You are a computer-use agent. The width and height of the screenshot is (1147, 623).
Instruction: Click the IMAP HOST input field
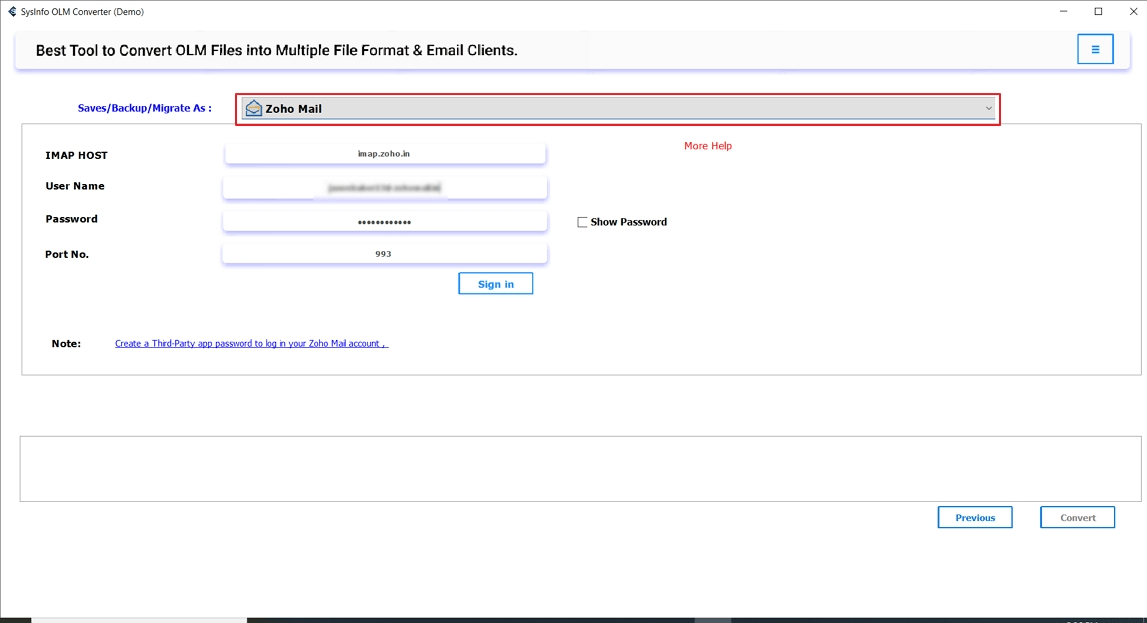tap(385, 154)
